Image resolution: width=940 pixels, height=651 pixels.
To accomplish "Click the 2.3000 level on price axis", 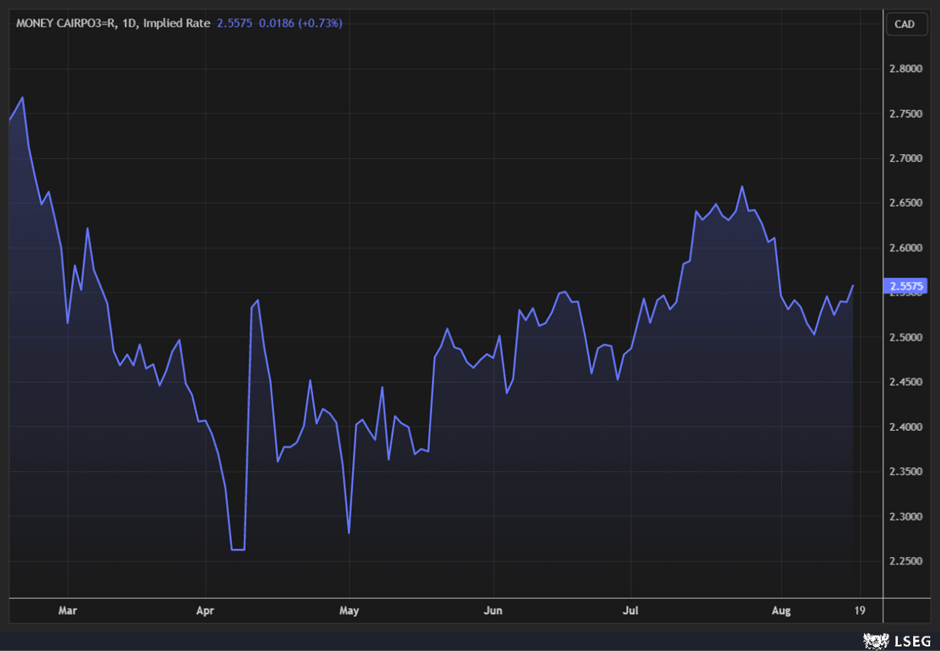I will click(905, 517).
